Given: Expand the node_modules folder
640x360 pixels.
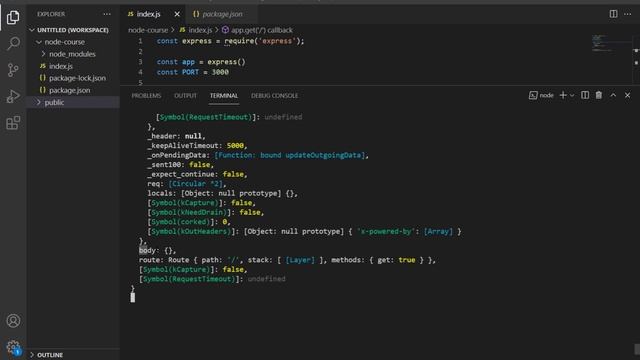Looking at the screenshot, I should 72,54.
